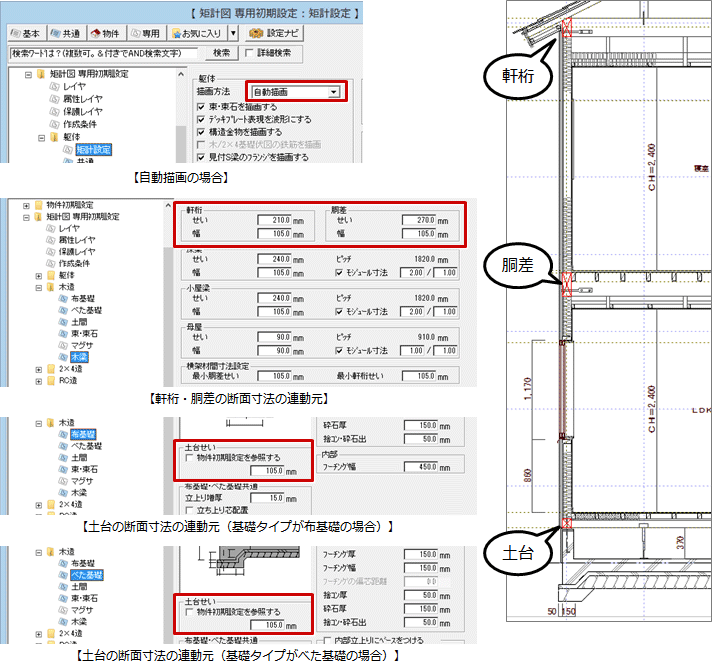The height and width of the screenshot is (671, 712).
Task: Open the お気に入り favorites tab
Action: [x=197, y=34]
